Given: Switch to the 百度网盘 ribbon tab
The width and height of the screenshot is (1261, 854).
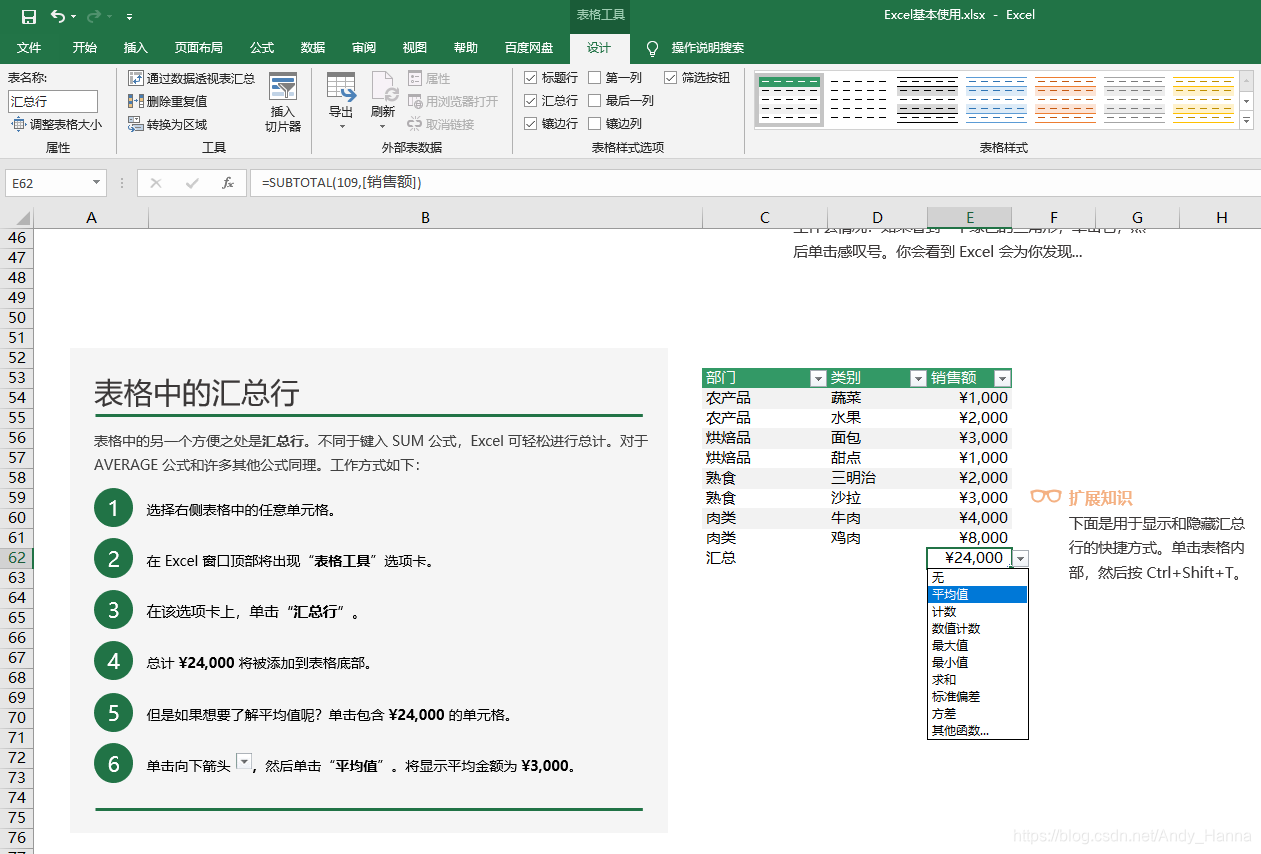Looking at the screenshot, I should click(x=529, y=48).
